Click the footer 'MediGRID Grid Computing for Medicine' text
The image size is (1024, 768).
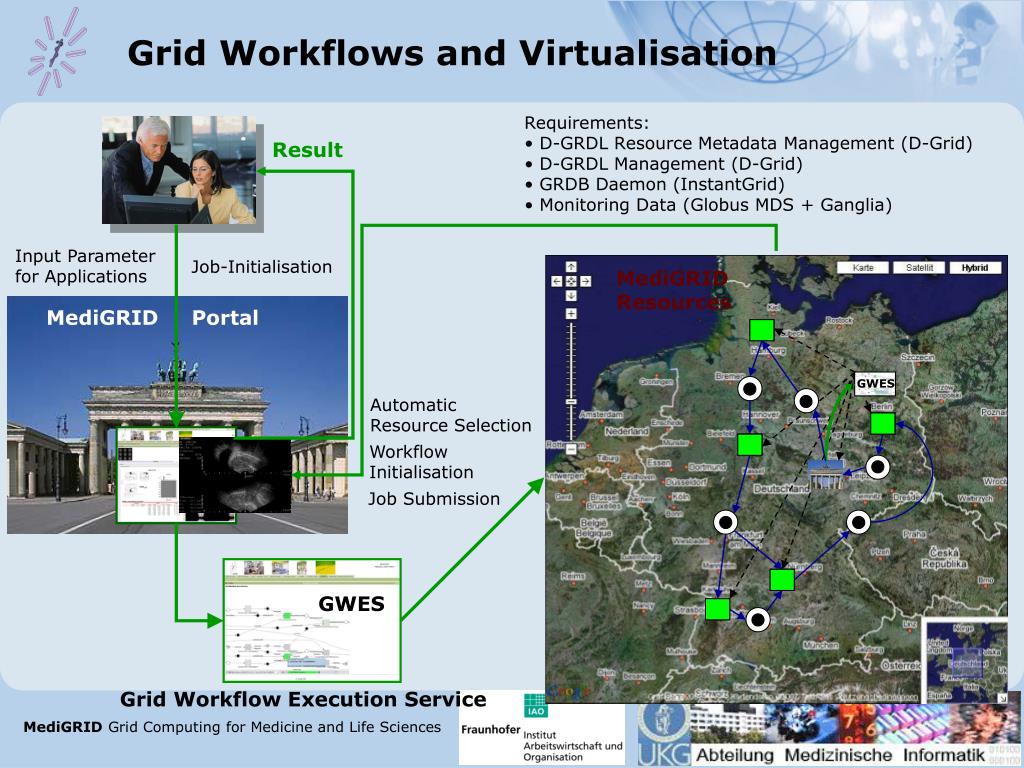[232, 727]
